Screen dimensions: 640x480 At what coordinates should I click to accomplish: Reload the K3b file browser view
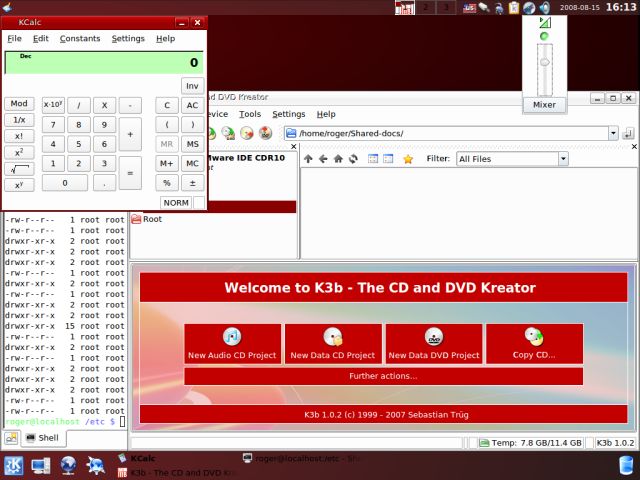click(x=353, y=159)
